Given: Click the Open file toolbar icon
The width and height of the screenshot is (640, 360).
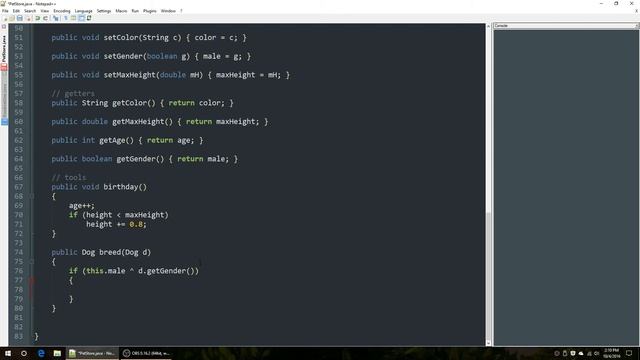Looking at the screenshot, I should 12,18.
